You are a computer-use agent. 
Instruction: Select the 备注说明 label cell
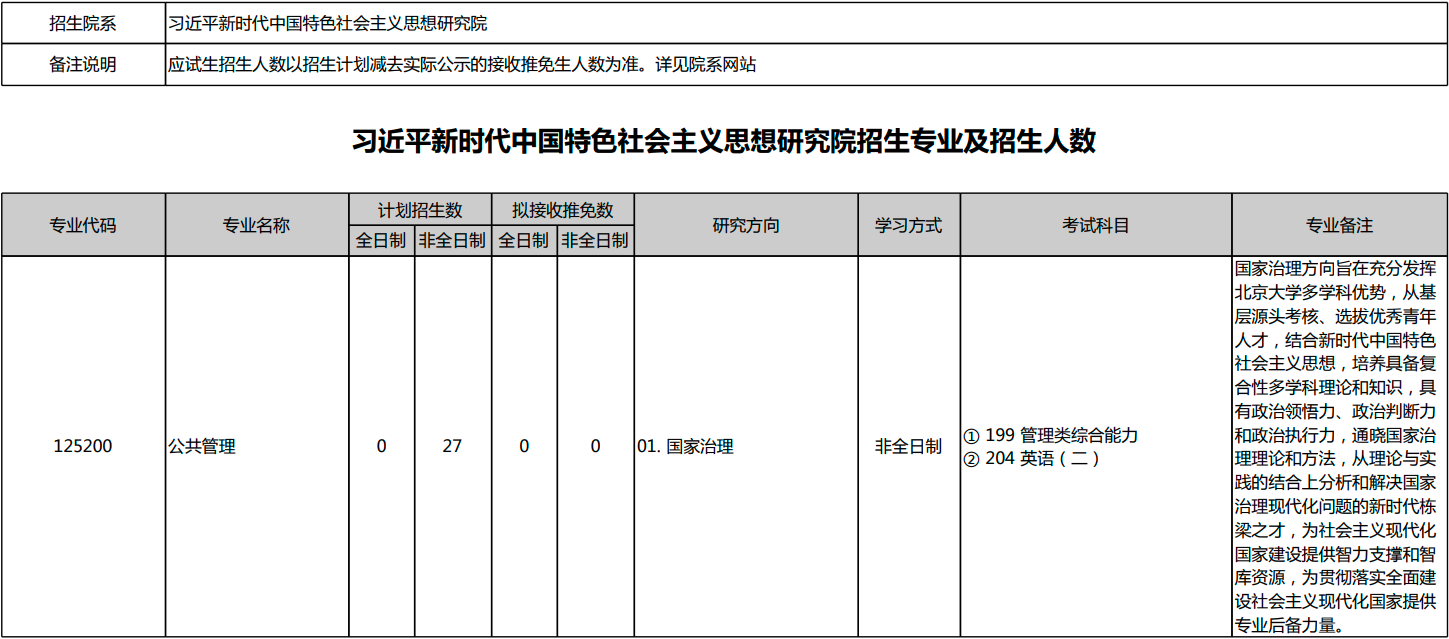(83, 65)
